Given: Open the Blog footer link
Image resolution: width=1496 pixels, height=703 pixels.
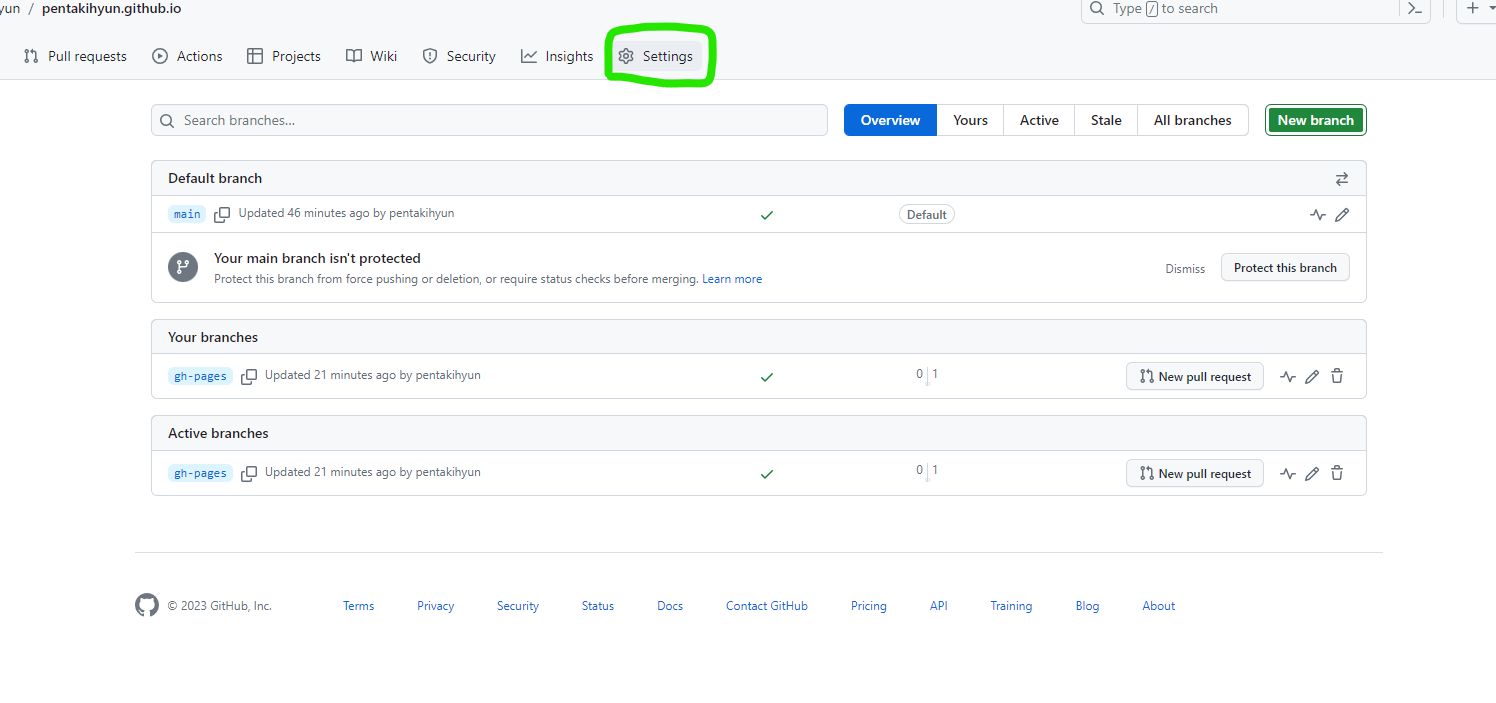Looking at the screenshot, I should pyautogui.click(x=1087, y=606).
